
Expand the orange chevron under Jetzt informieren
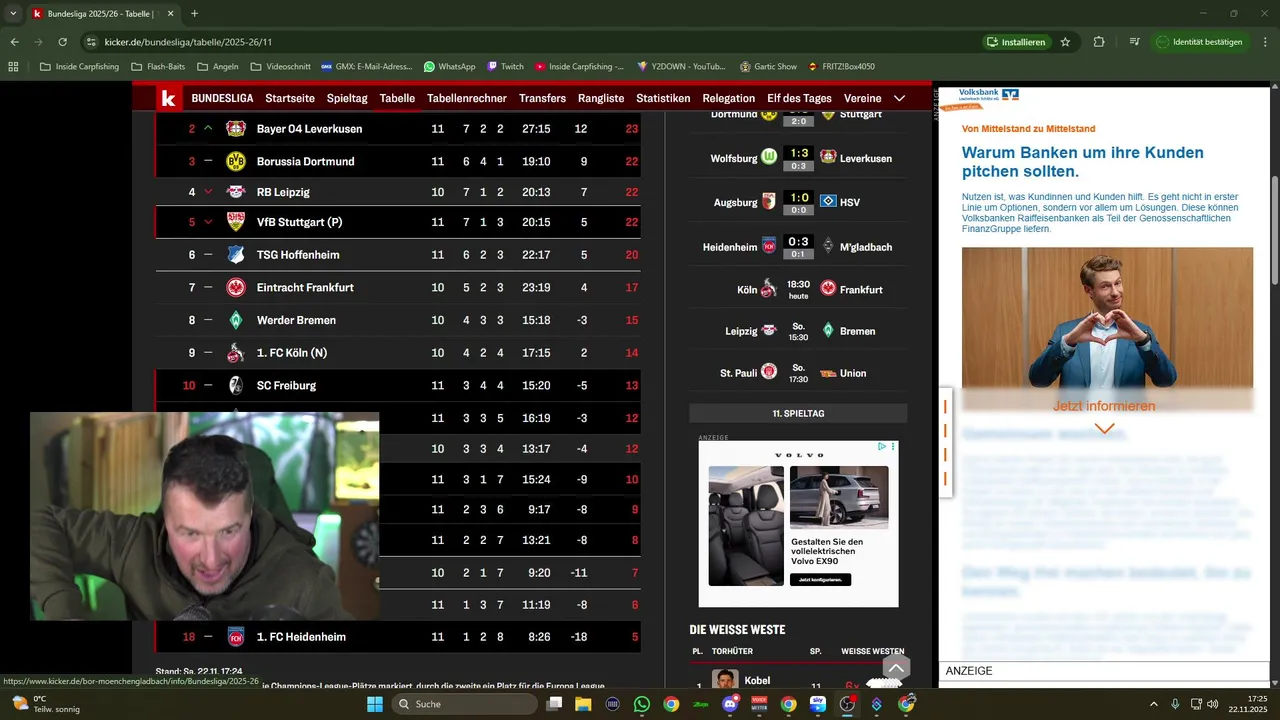[x=1104, y=428]
